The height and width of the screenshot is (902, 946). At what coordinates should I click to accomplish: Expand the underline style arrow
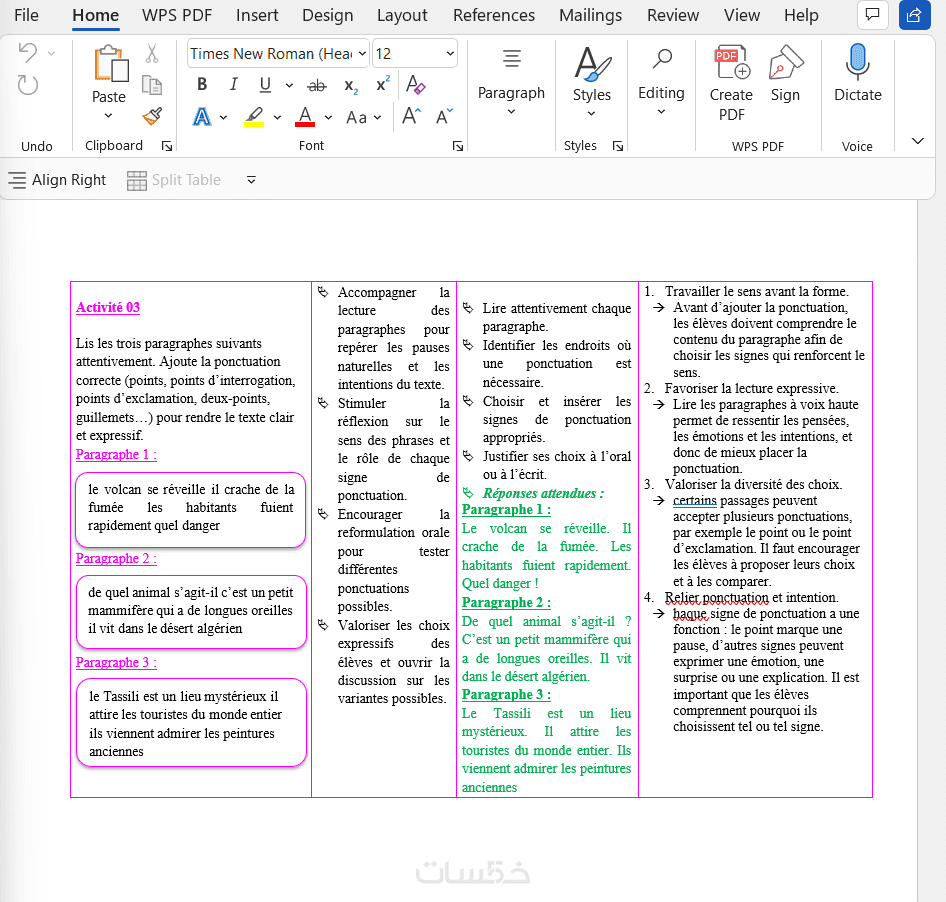(x=289, y=85)
